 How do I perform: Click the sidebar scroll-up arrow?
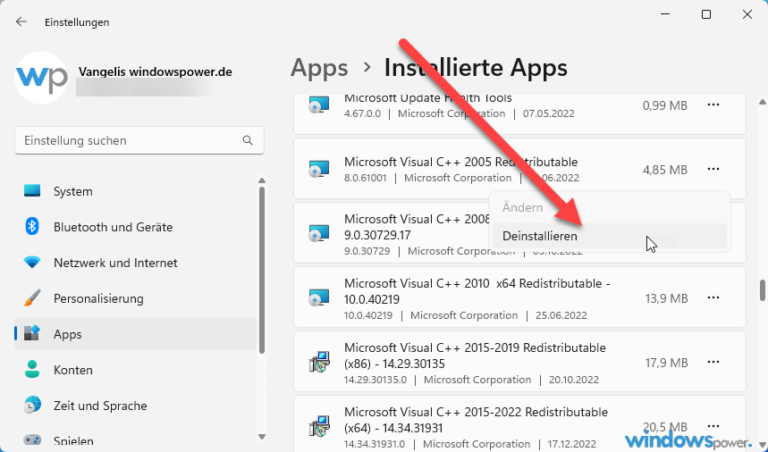pos(262,181)
